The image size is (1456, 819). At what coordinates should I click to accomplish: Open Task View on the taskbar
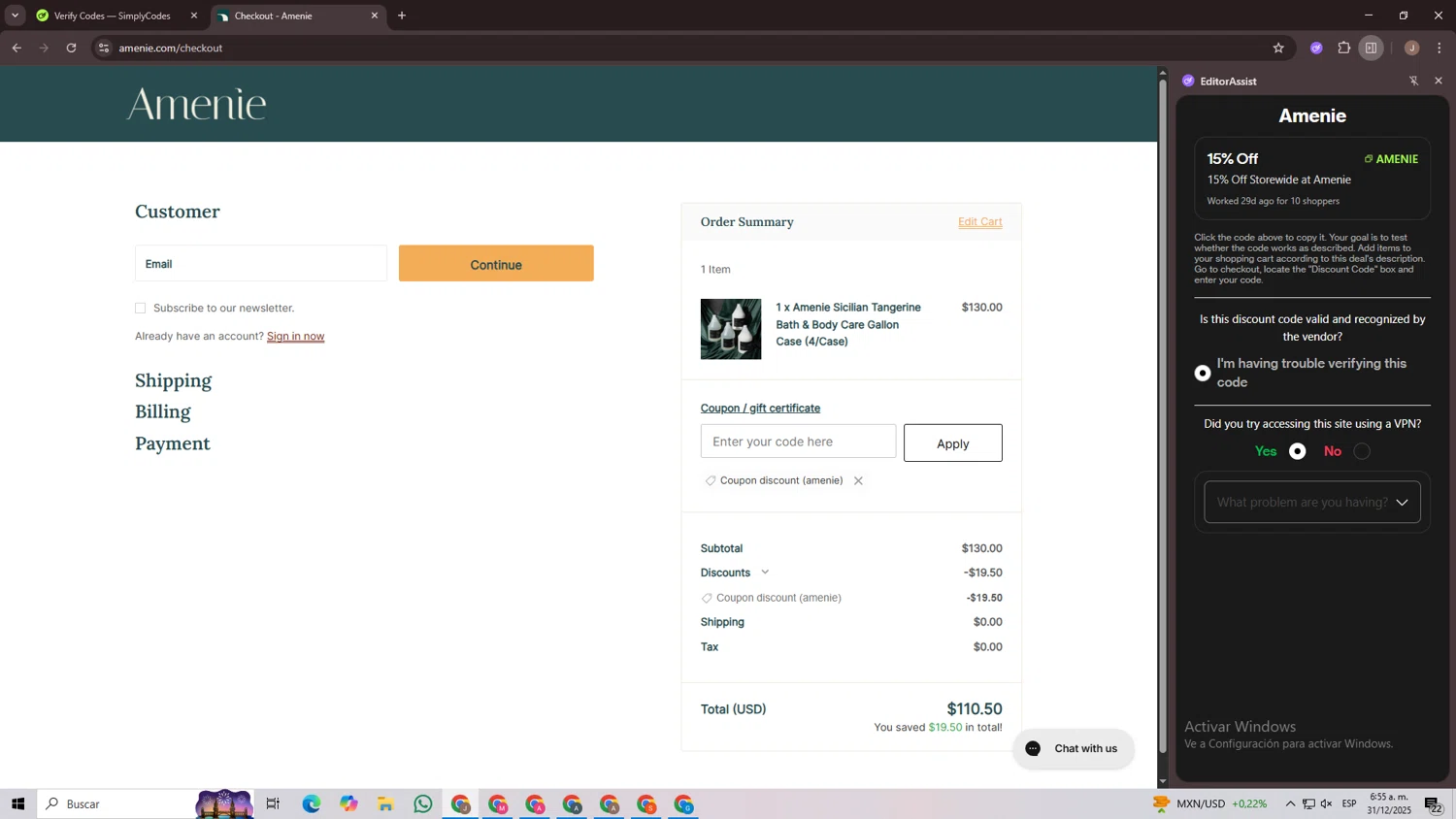tap(273, 803)
